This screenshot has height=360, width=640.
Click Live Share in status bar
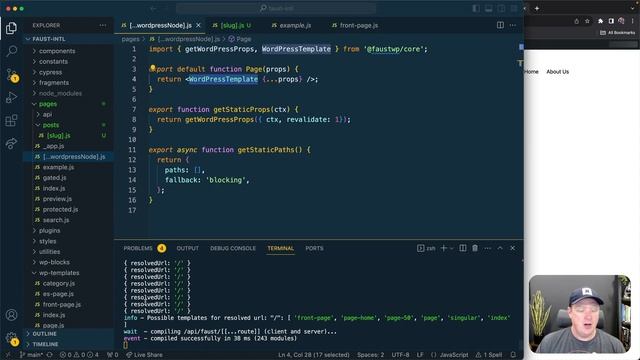[144, 355]
